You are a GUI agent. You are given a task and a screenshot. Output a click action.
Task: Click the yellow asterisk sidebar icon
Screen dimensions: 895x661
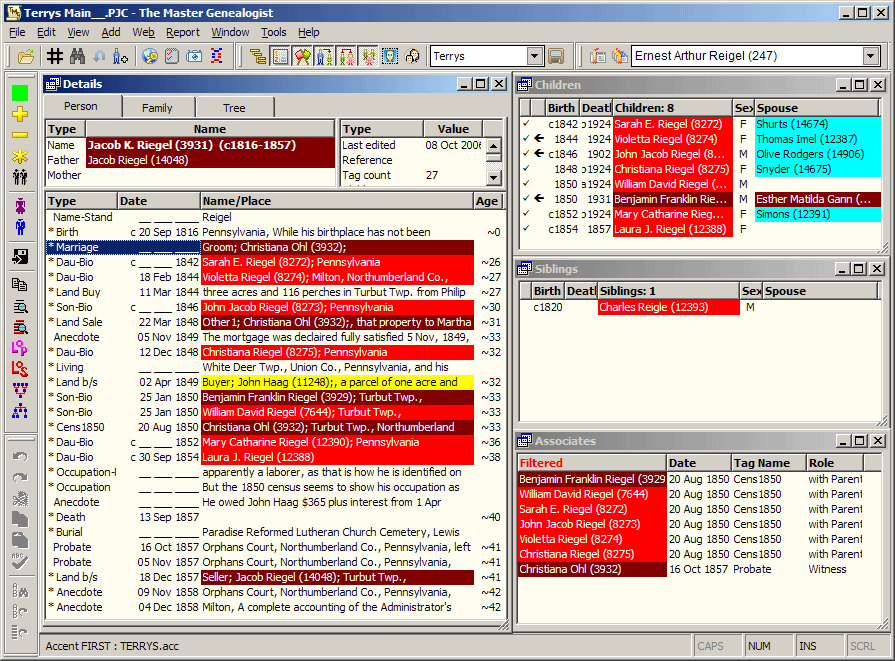(19, 156)
